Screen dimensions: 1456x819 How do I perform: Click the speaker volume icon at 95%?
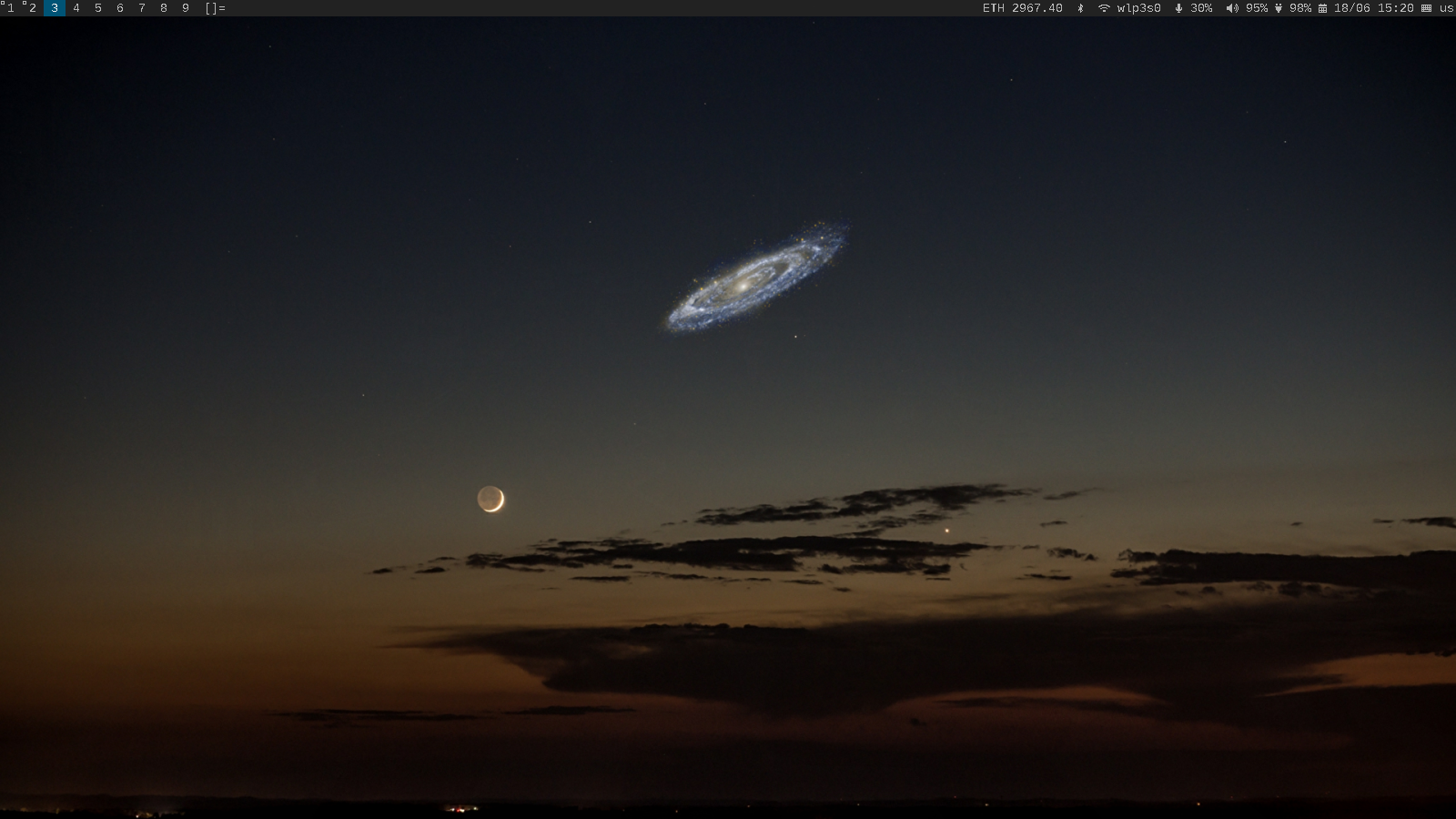[1232, 8]
